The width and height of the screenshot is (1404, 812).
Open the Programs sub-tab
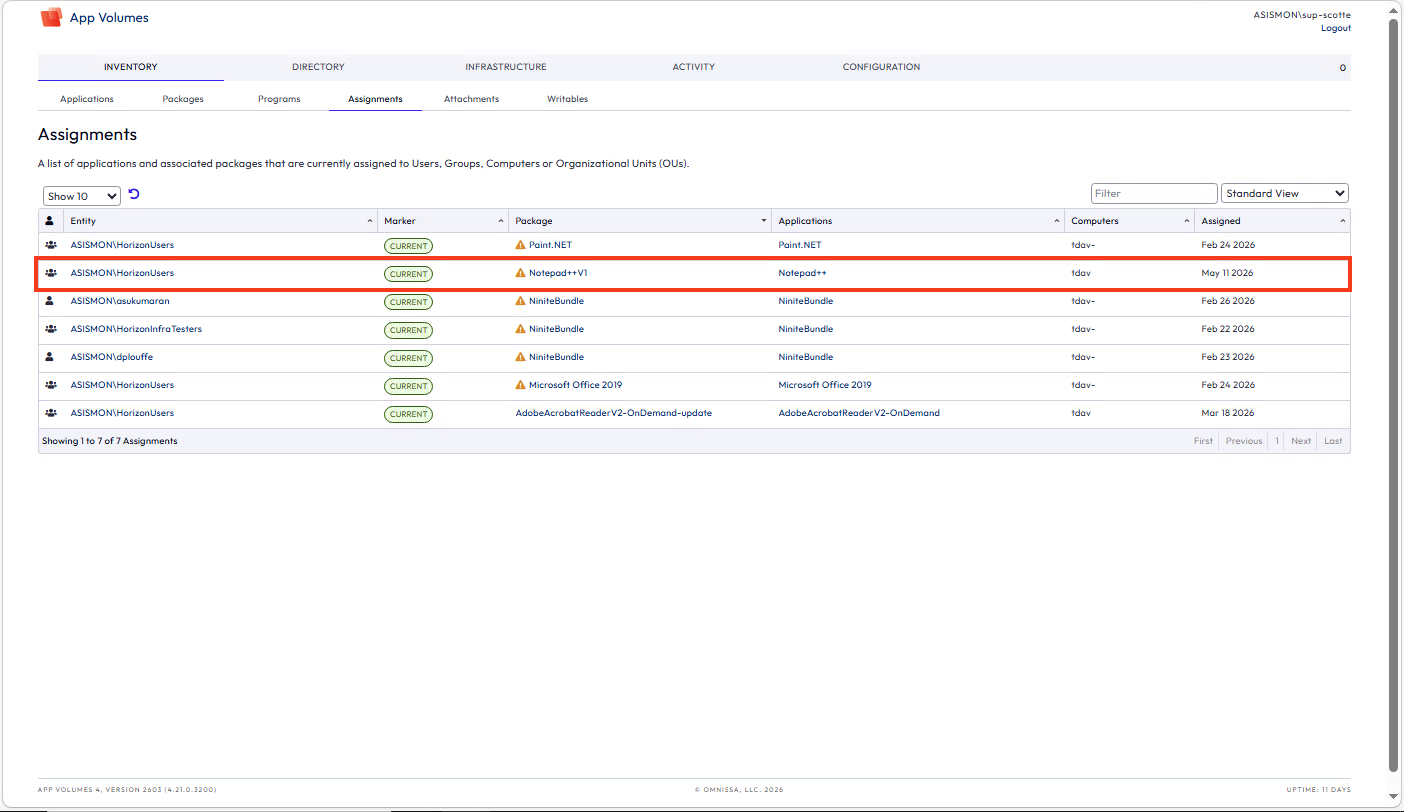click(279, 99)
